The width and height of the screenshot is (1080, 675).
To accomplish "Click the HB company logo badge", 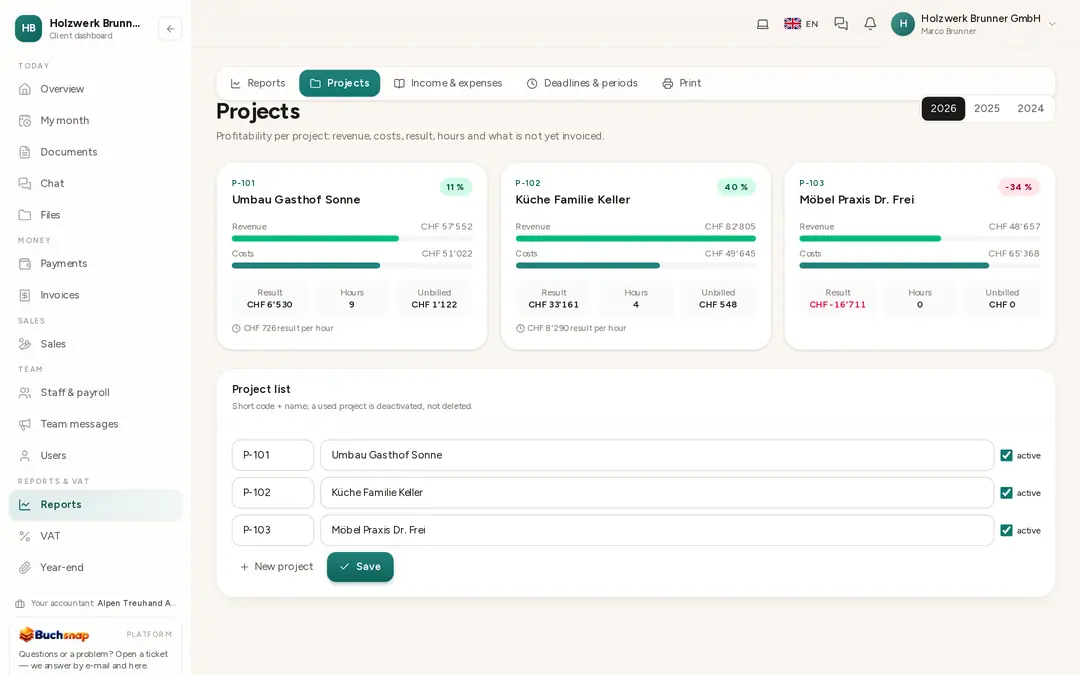I will pyautogui.click(x=28, y=28).
